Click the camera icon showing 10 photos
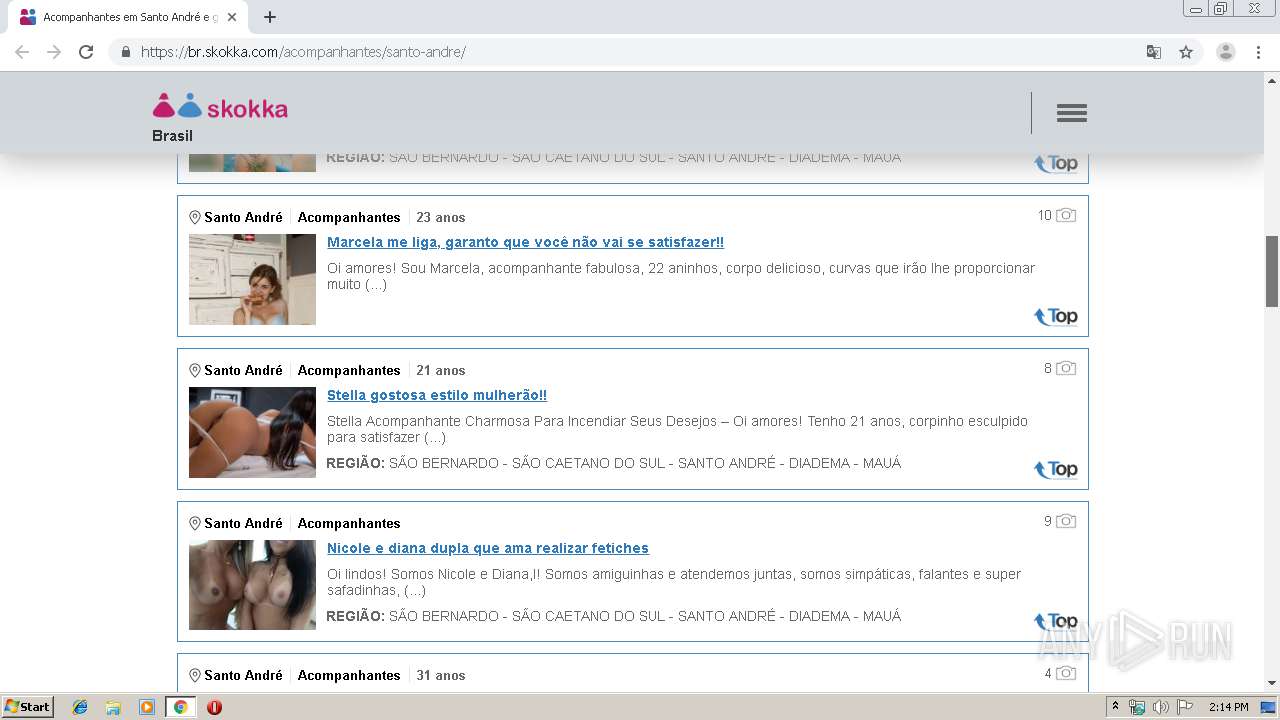 (x=1066, y=215)
